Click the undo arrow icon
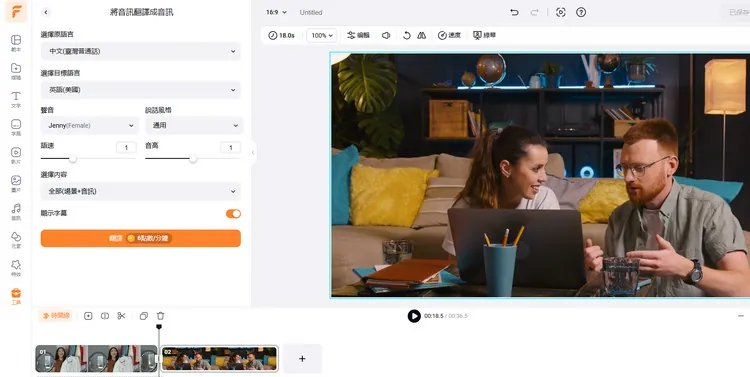This screenshot has height=377, width=750. click(514, 12)
